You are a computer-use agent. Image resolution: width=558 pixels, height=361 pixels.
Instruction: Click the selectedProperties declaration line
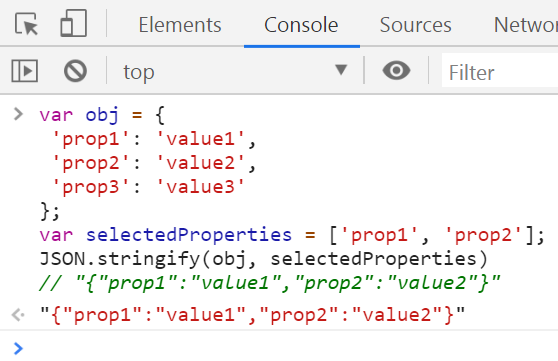292,235
